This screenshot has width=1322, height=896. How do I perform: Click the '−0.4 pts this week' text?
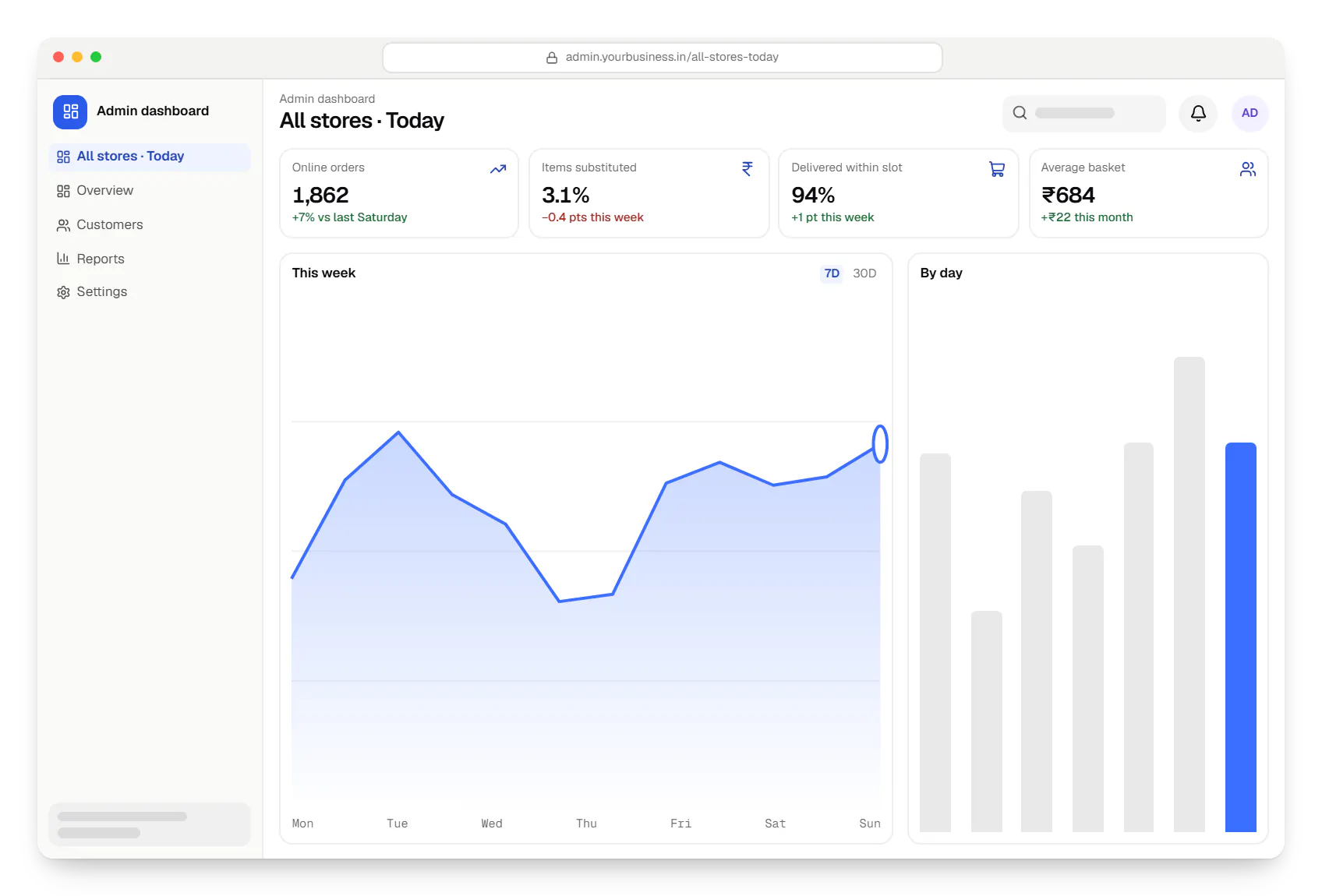[x=592, y=217]
